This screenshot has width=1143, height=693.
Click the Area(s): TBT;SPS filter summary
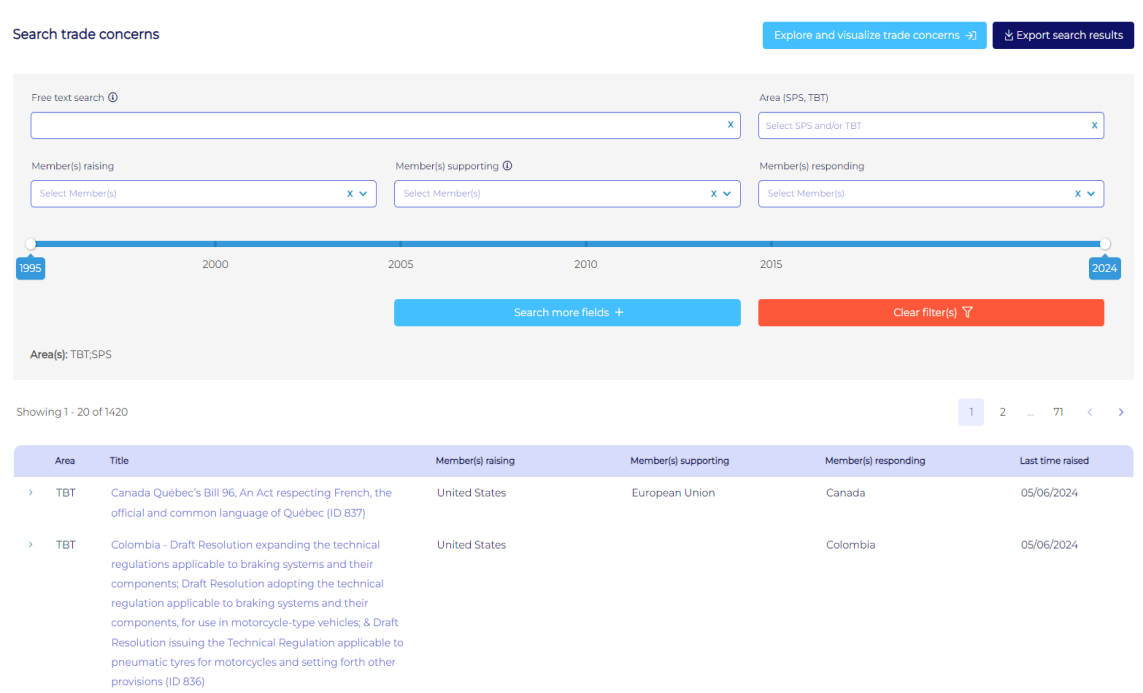coord(71,355)
